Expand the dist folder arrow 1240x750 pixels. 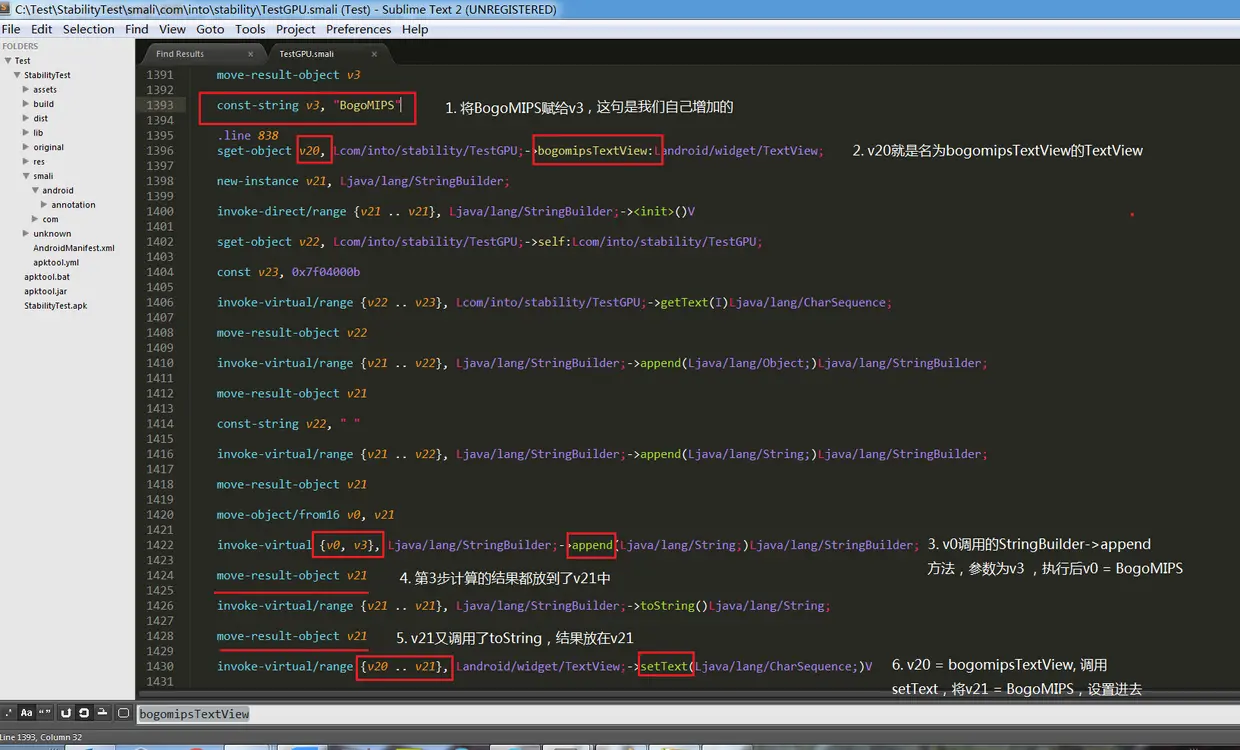(26, 118)
